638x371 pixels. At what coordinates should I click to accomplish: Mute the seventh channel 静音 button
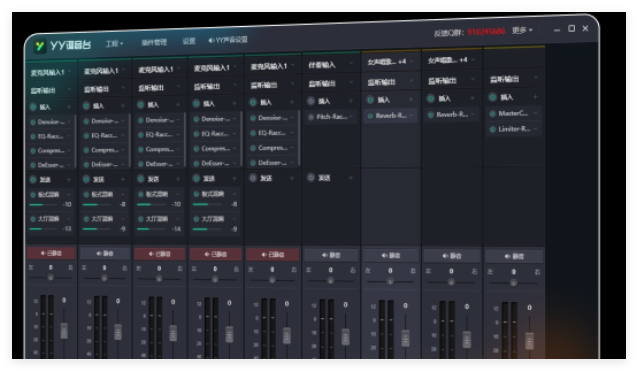(391, 255)
